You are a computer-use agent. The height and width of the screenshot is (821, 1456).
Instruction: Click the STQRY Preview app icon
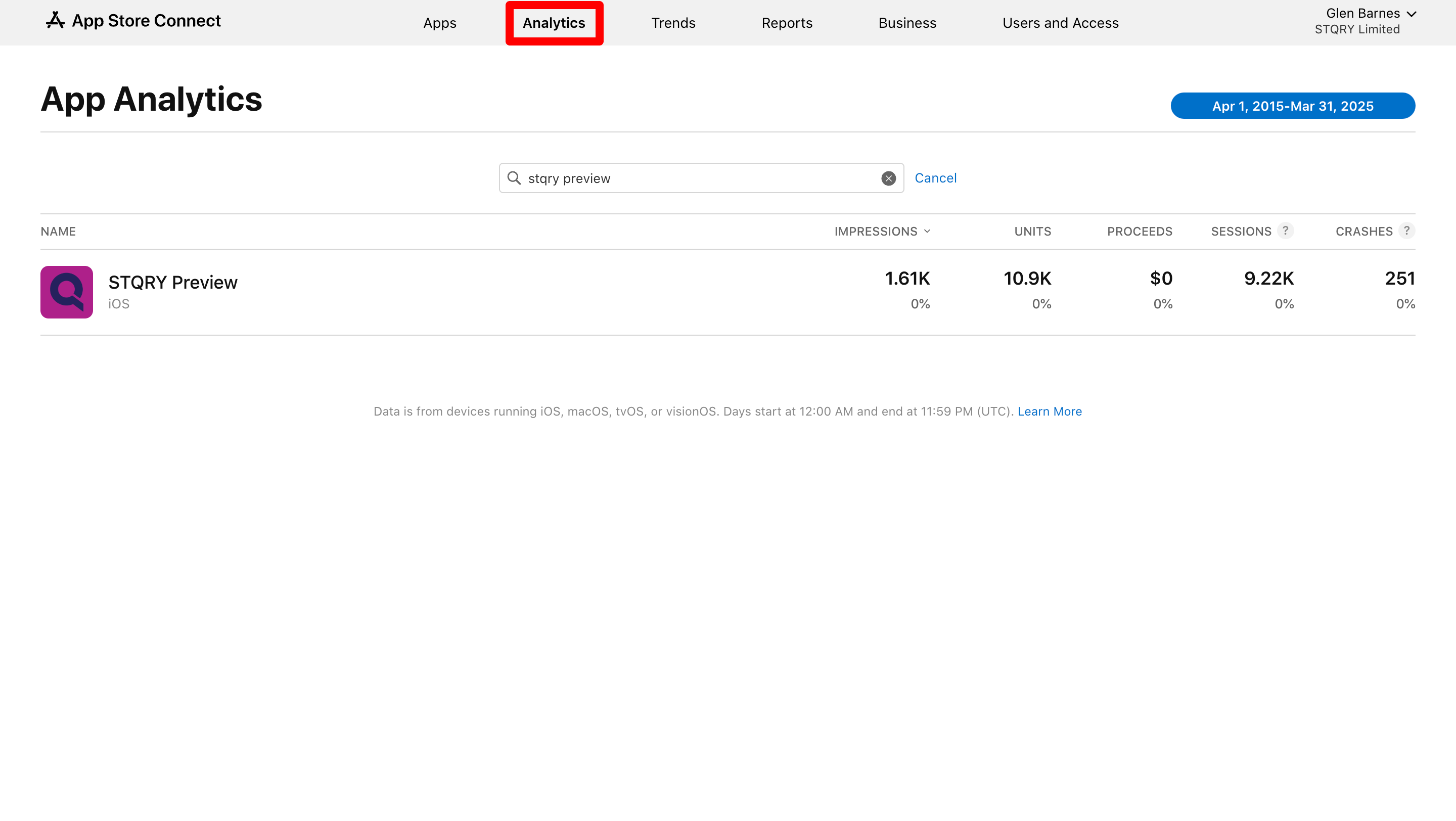coord(67,292)
